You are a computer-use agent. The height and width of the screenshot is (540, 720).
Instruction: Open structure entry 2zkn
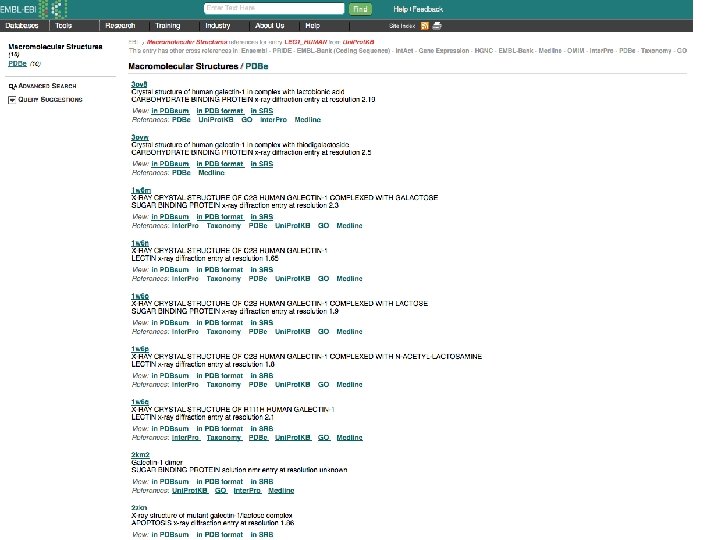pyautogui.click(x=139, y=508)
